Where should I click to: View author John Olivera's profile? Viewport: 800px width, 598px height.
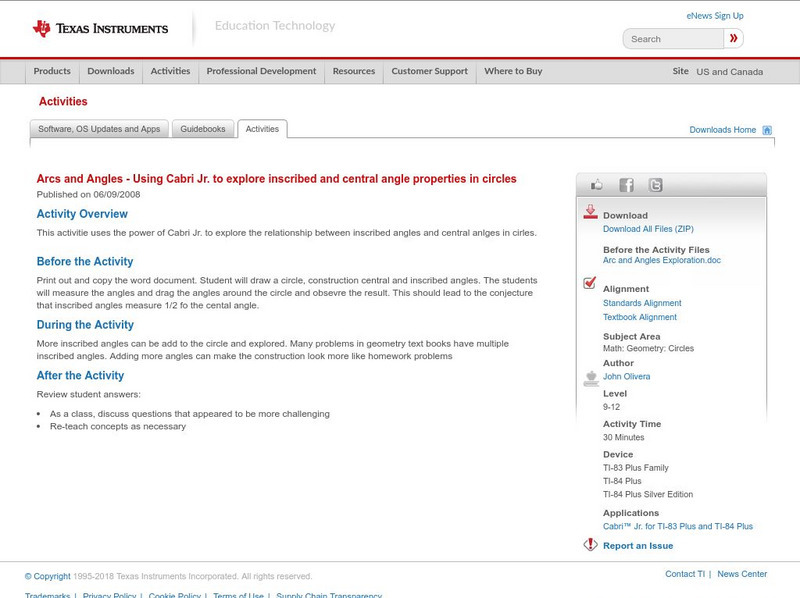tap(627, 377)
